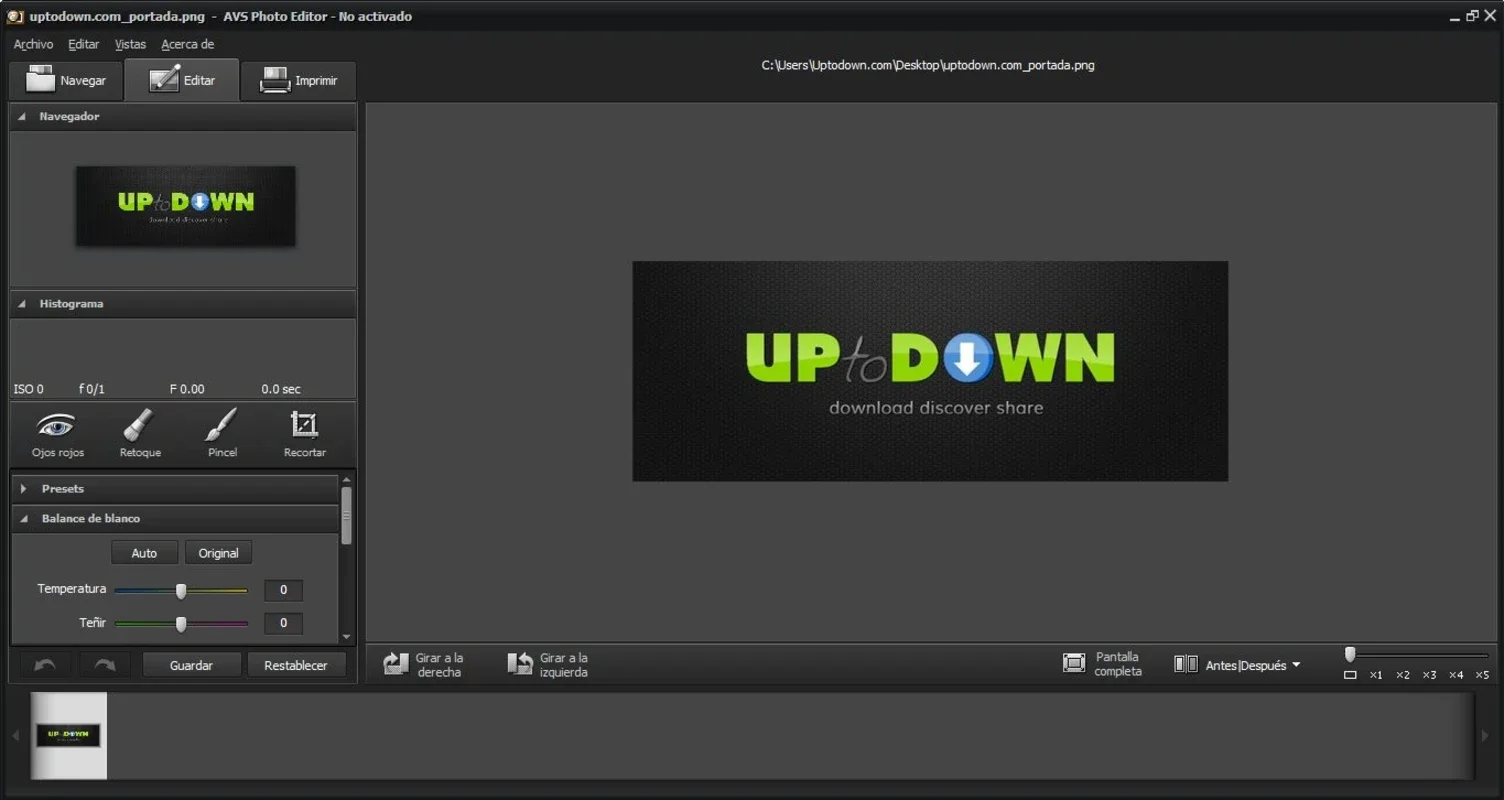
Task: Click the Teñir slider handle
Action: pyautogui.click(x=181, y=624)
